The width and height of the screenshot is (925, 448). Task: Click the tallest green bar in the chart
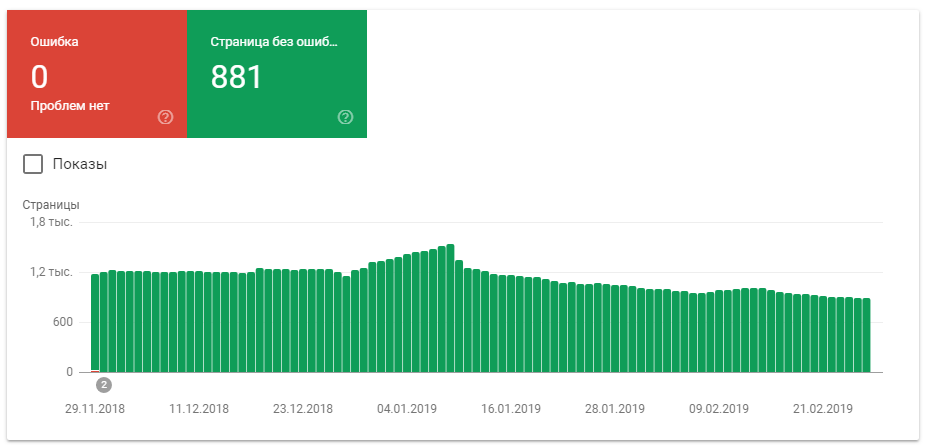tap(451, 308)
